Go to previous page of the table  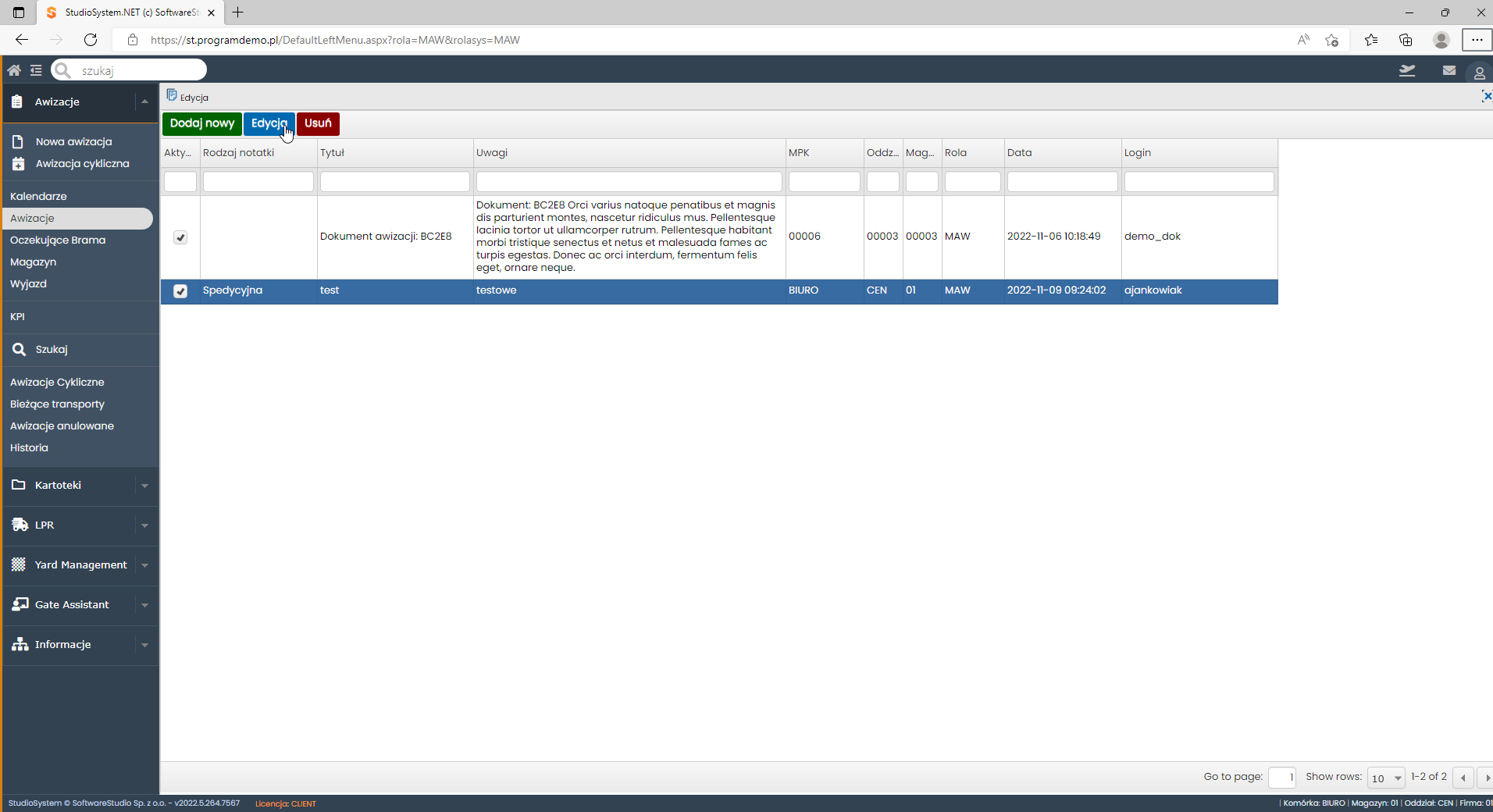(x=1463, y=778)
